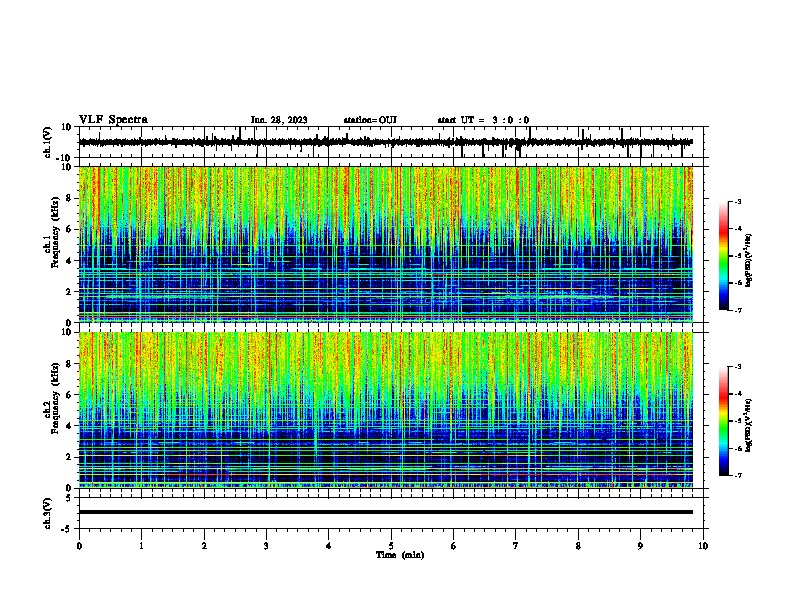
Task: Click the ch.3 flat black trace line
Action: 386,512
